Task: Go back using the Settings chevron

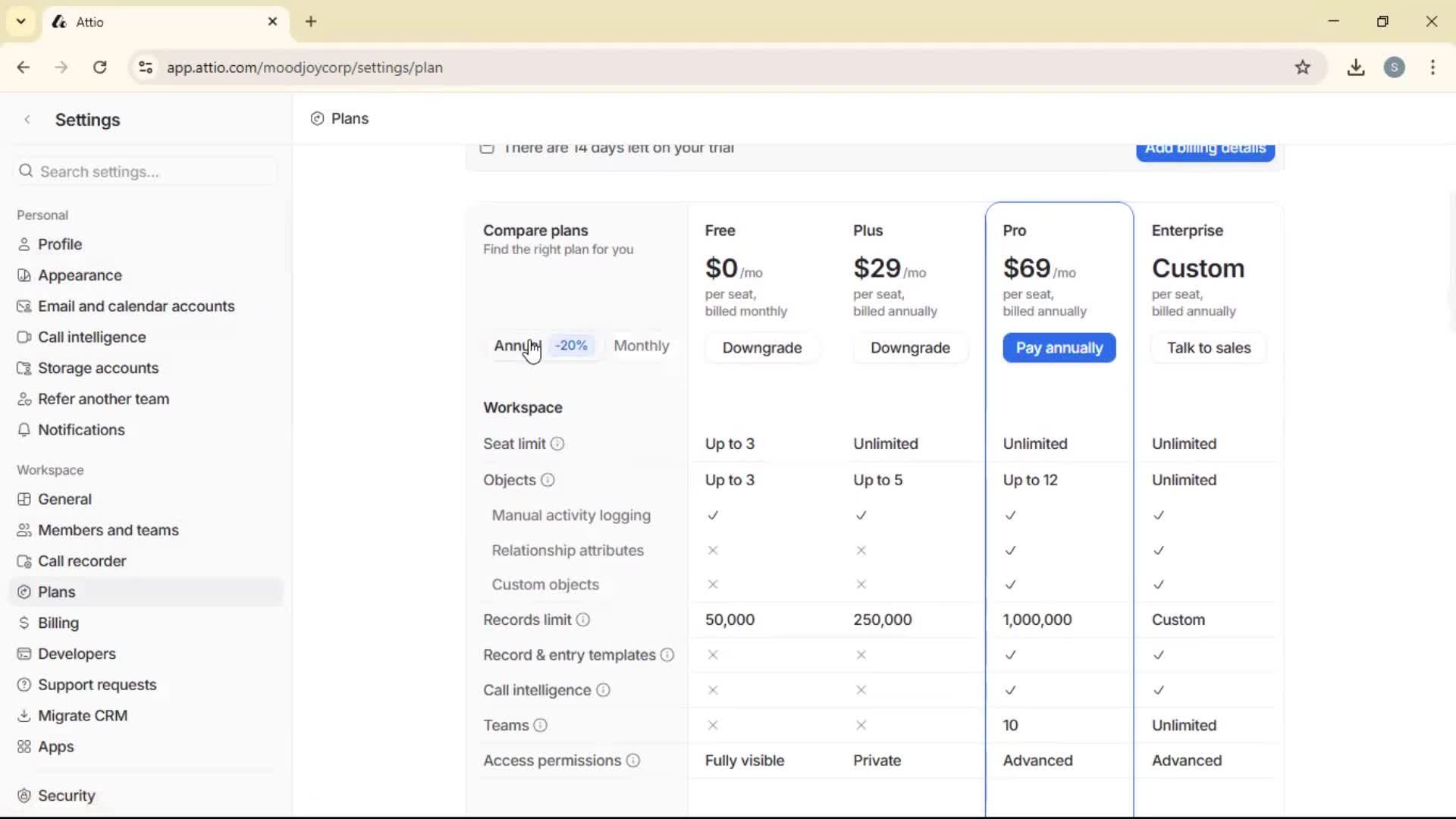Action: [x=27, y=119]
